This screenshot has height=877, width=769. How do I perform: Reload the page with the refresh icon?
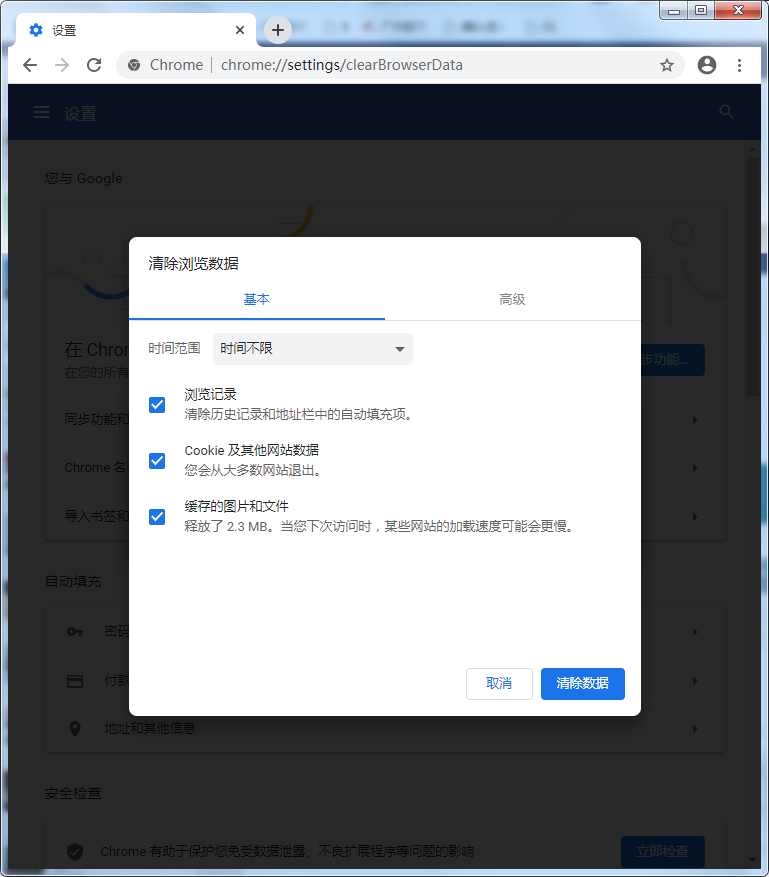click(94, 65)
